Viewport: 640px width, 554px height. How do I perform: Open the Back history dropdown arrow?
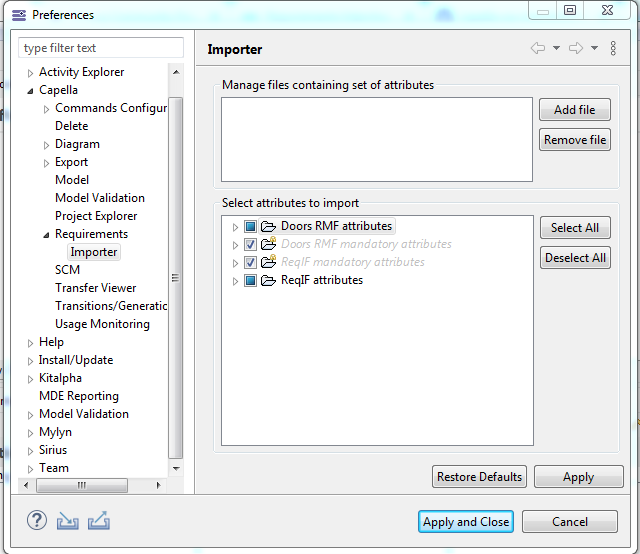click(x=556, y=48)
